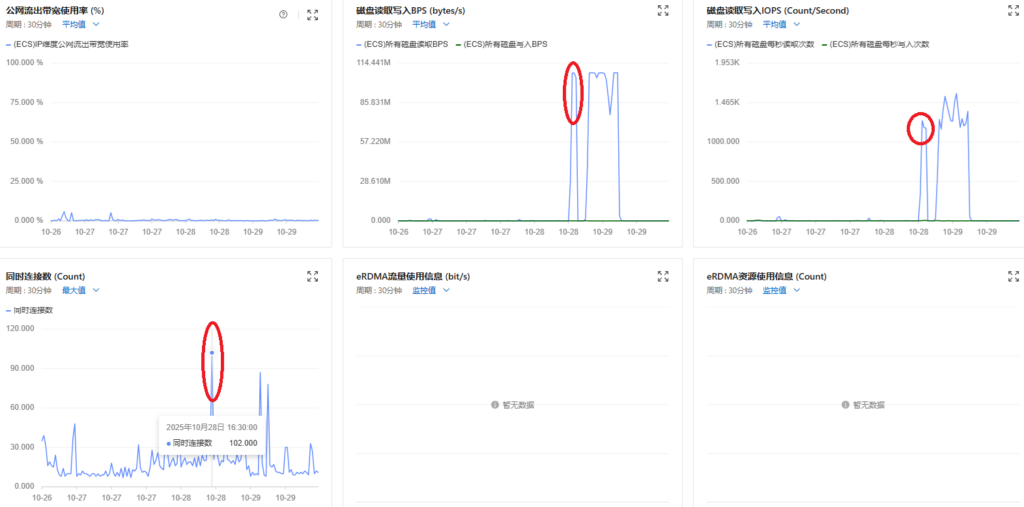Screen dimensions: 1024x507
Task: Click the 102.000 data point on connections chart
Action: pyautogui.click(x=212, y=353)
